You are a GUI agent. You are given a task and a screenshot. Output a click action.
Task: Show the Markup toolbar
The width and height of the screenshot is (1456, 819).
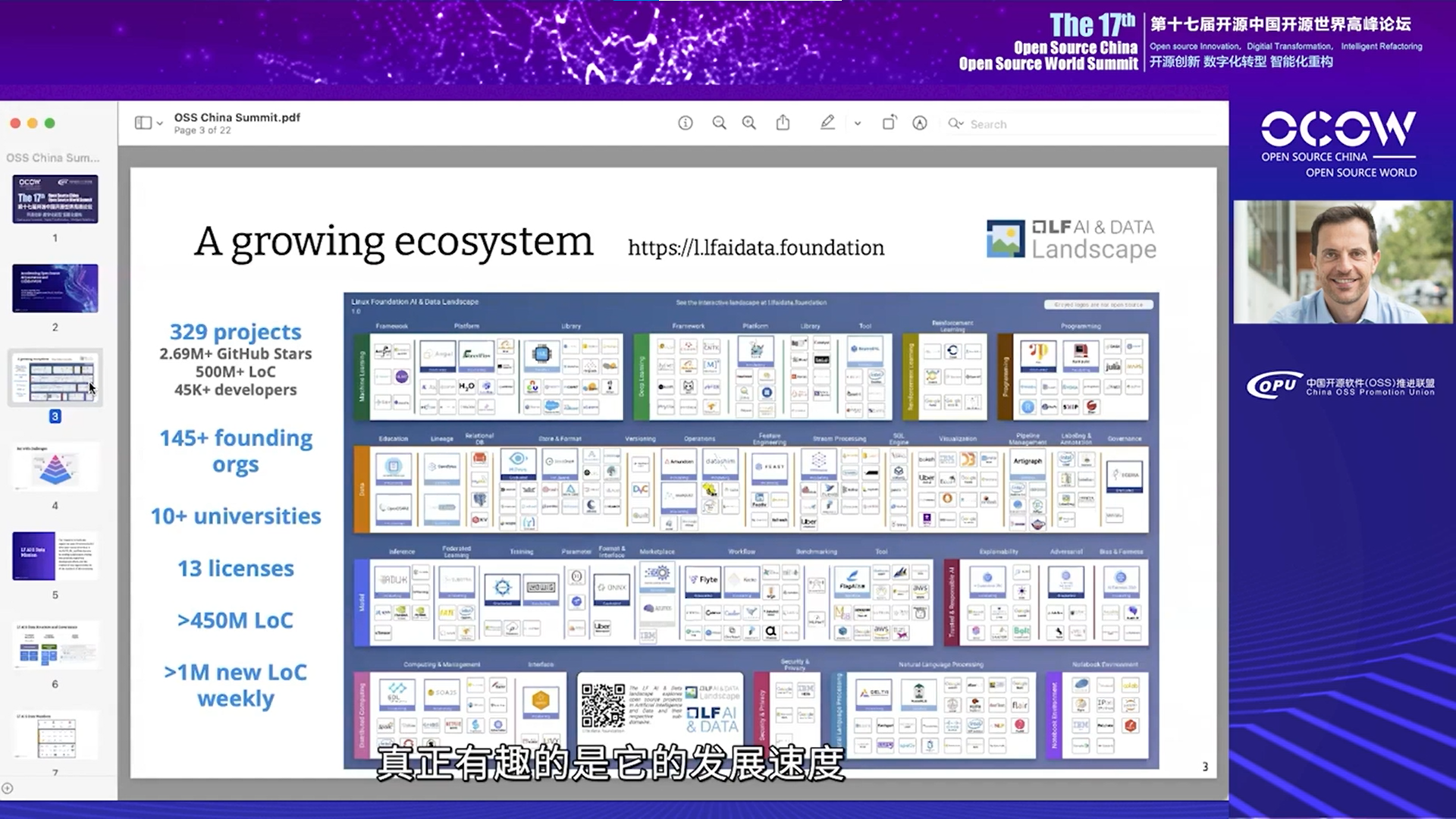pyautogui.click(x=920, y=123)
